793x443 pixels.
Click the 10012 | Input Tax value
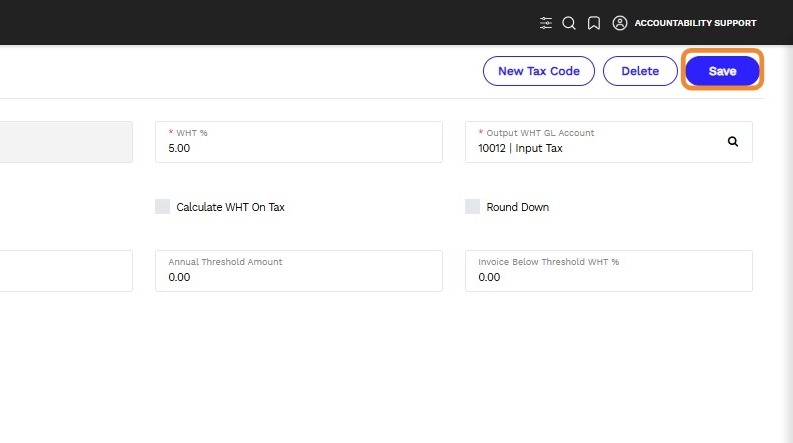point(520,149)
